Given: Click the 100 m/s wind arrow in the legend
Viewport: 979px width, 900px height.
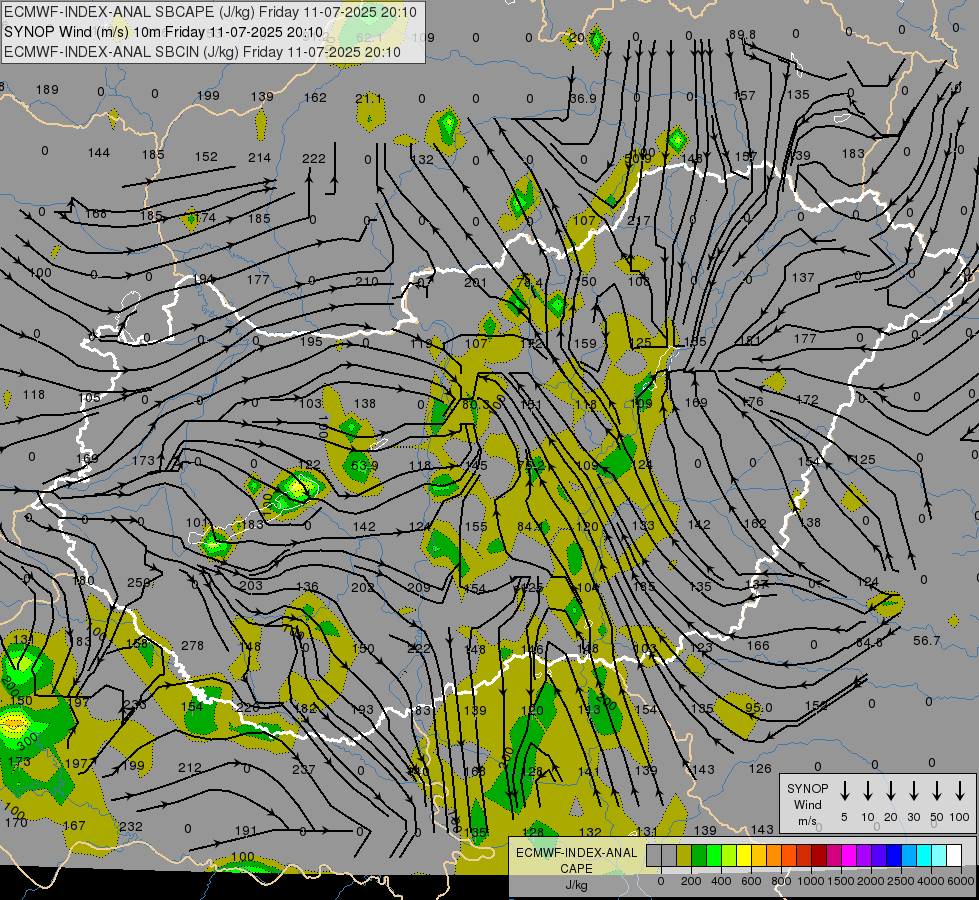Looking at the screenshot, I should (x=960, y=791).
